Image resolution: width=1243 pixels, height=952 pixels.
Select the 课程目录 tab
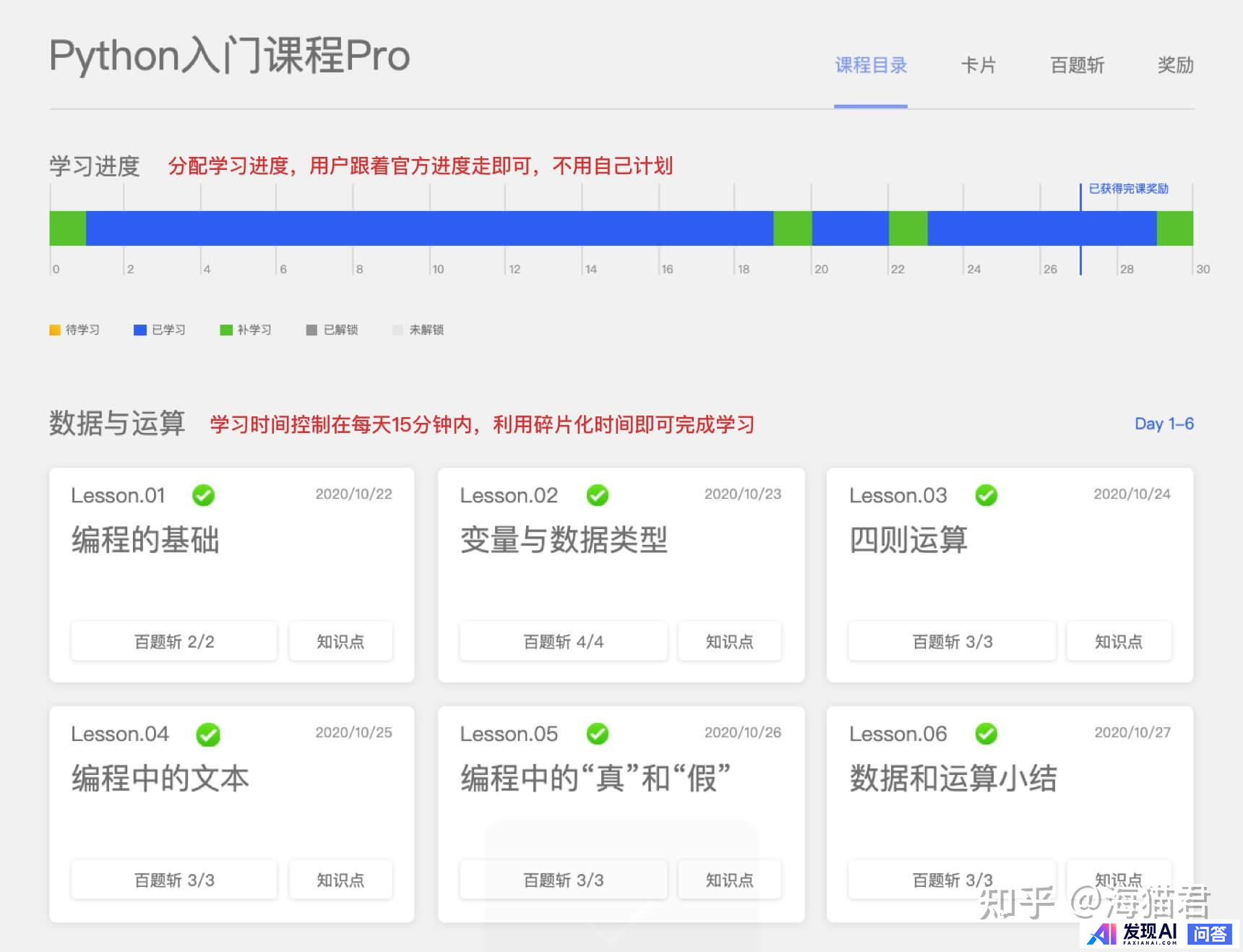(870, 66)
